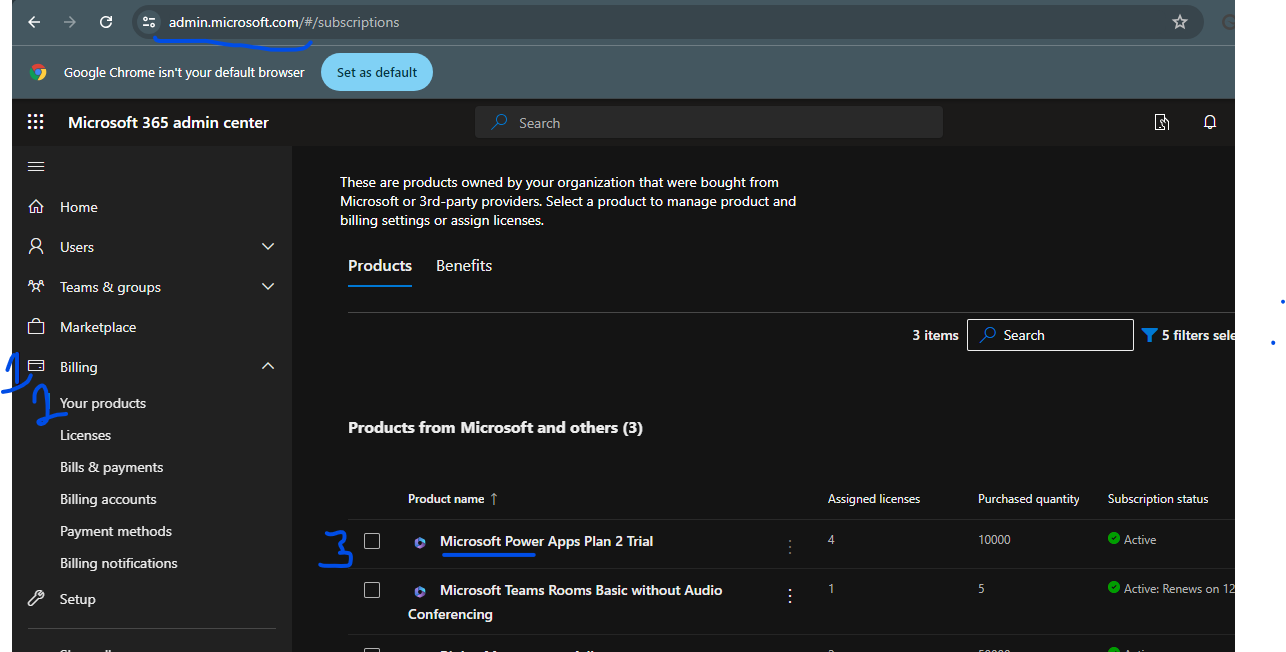Switch to the Benefits tab
The width and height of the screenshot is (1286, 652).
pyautogui.click(x=464, y=265)
